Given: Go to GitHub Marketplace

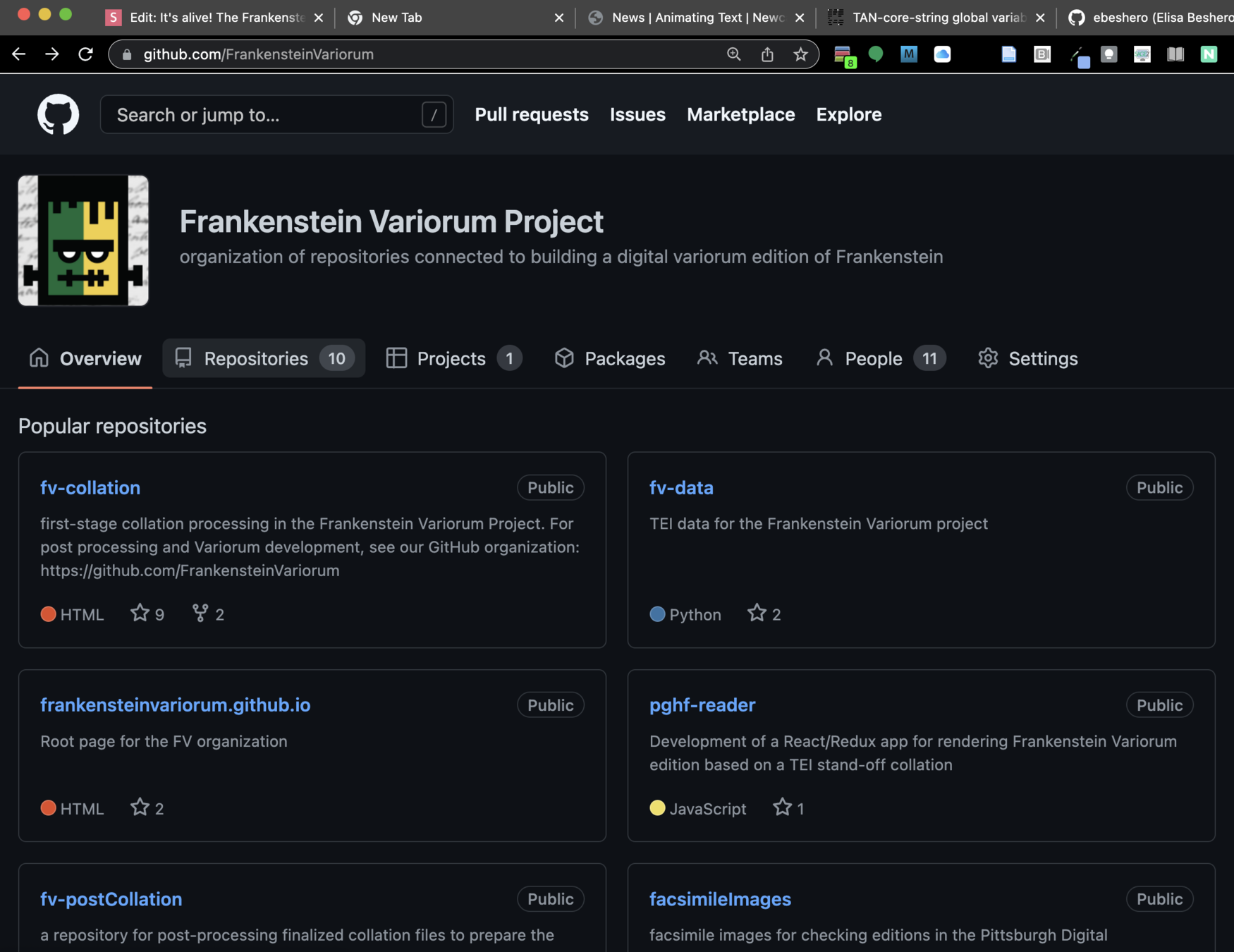Looking at the screenshot, I should click(x=740, y=114).
